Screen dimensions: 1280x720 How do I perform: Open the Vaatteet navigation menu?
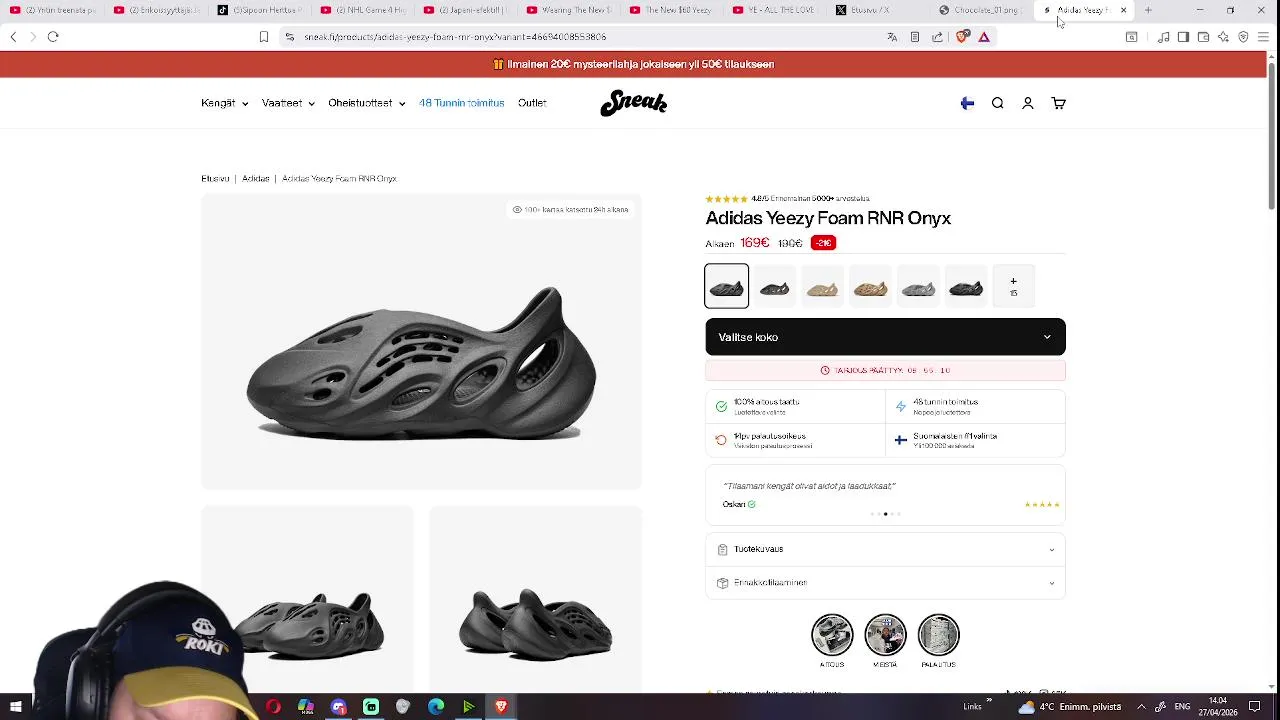(288, 103)
